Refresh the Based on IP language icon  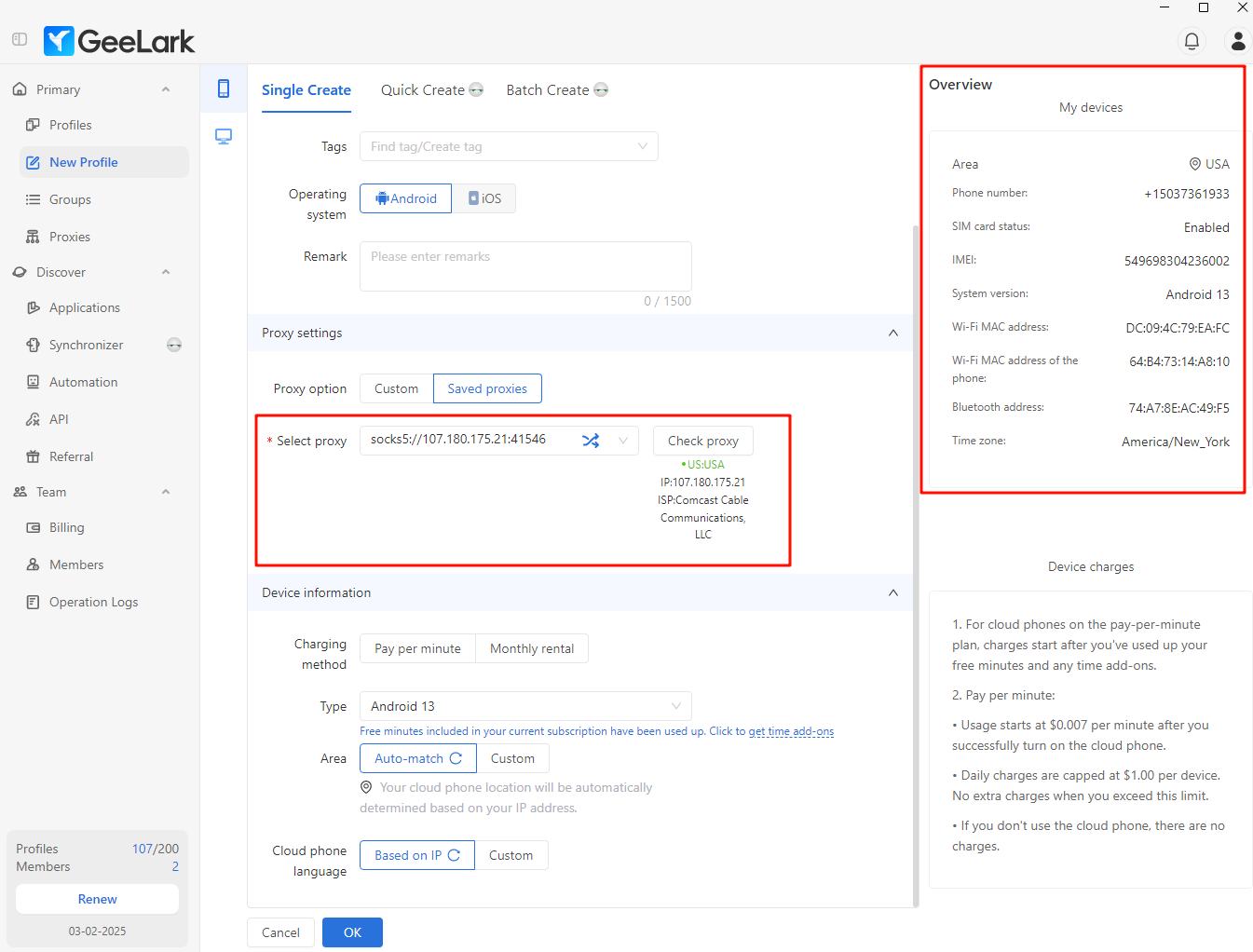[454, 855]
